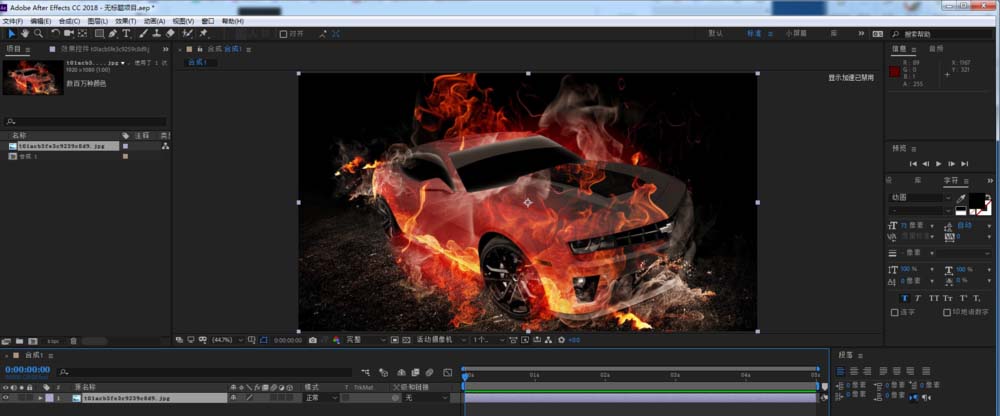
Task: Tick the 连字 checkbox in the Character panel
Action: pyautogui.click(x=894, y=312)
